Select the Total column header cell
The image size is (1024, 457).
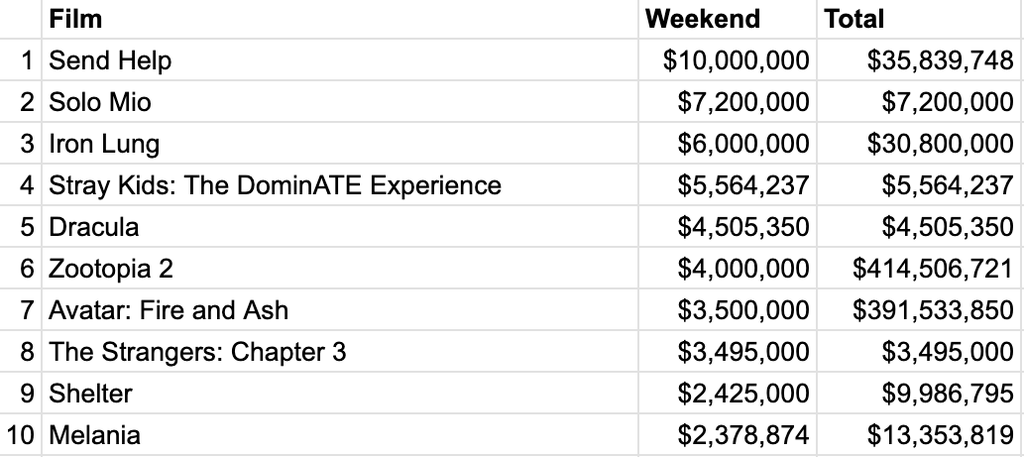click(x=921, y=19)
